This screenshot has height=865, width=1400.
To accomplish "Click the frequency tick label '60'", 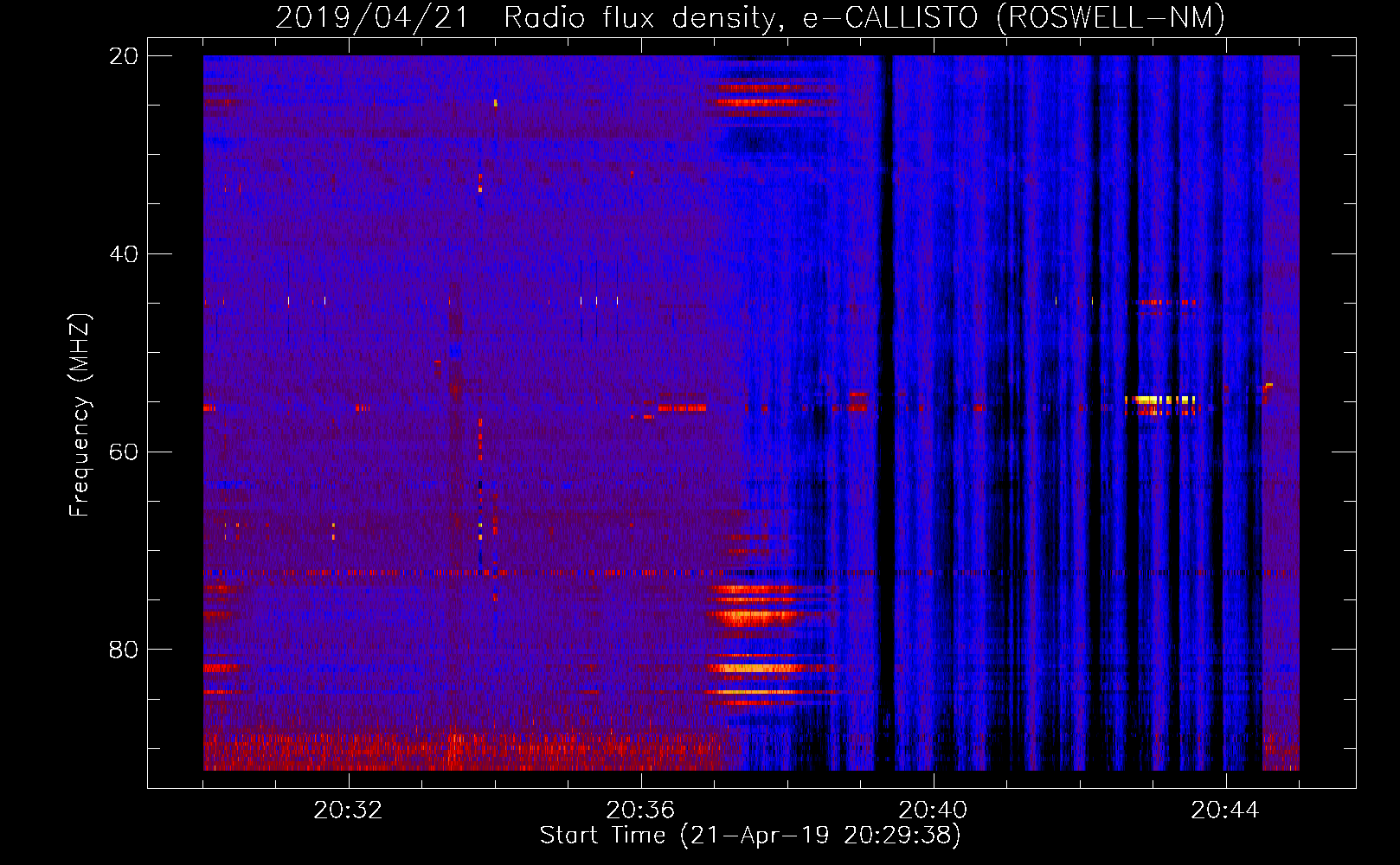I will pos(124,452).
